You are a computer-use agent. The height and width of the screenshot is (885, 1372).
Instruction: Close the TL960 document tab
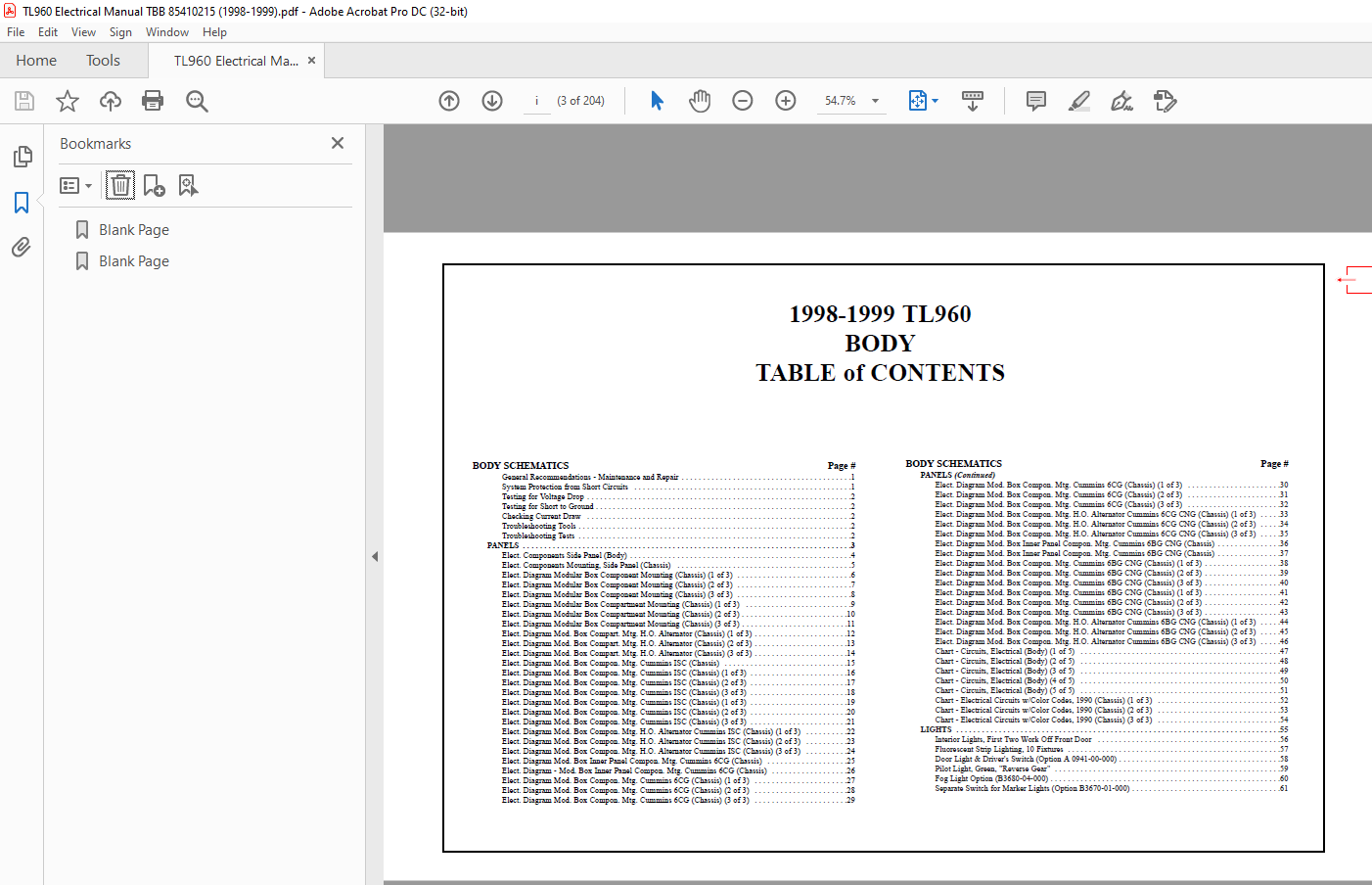(311, 61)
